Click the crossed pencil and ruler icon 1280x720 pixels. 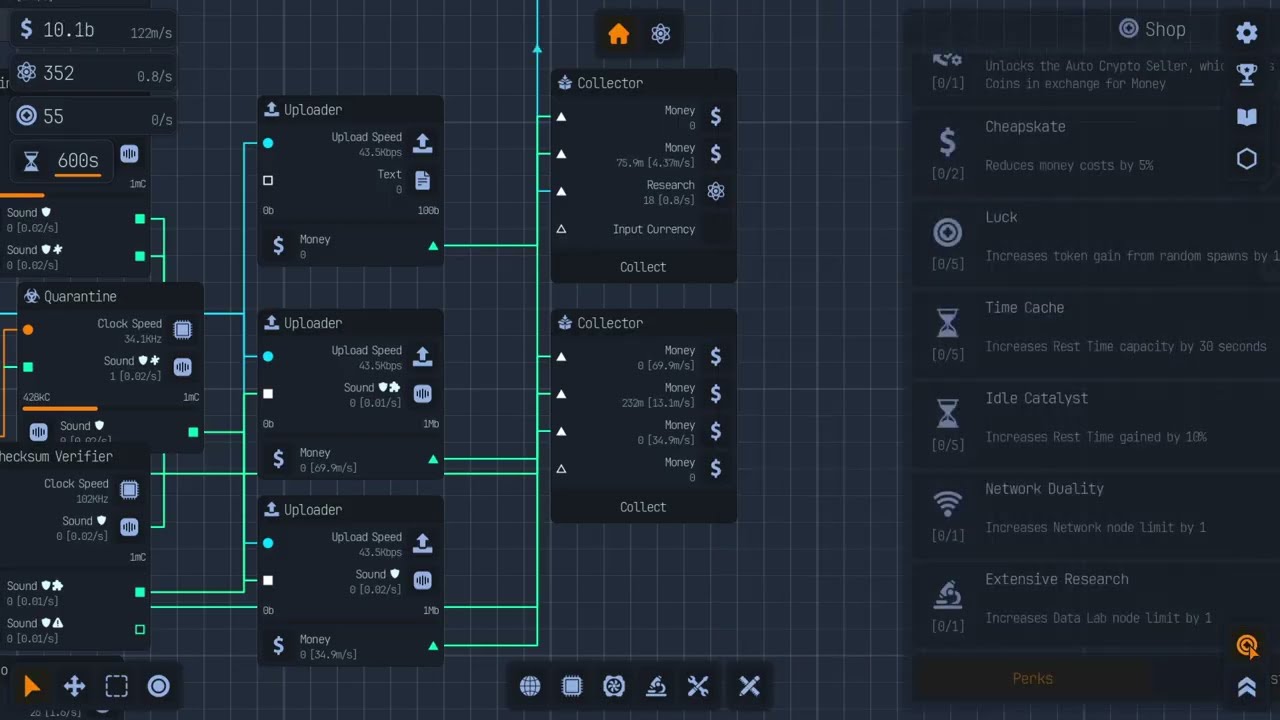(750, 686)
